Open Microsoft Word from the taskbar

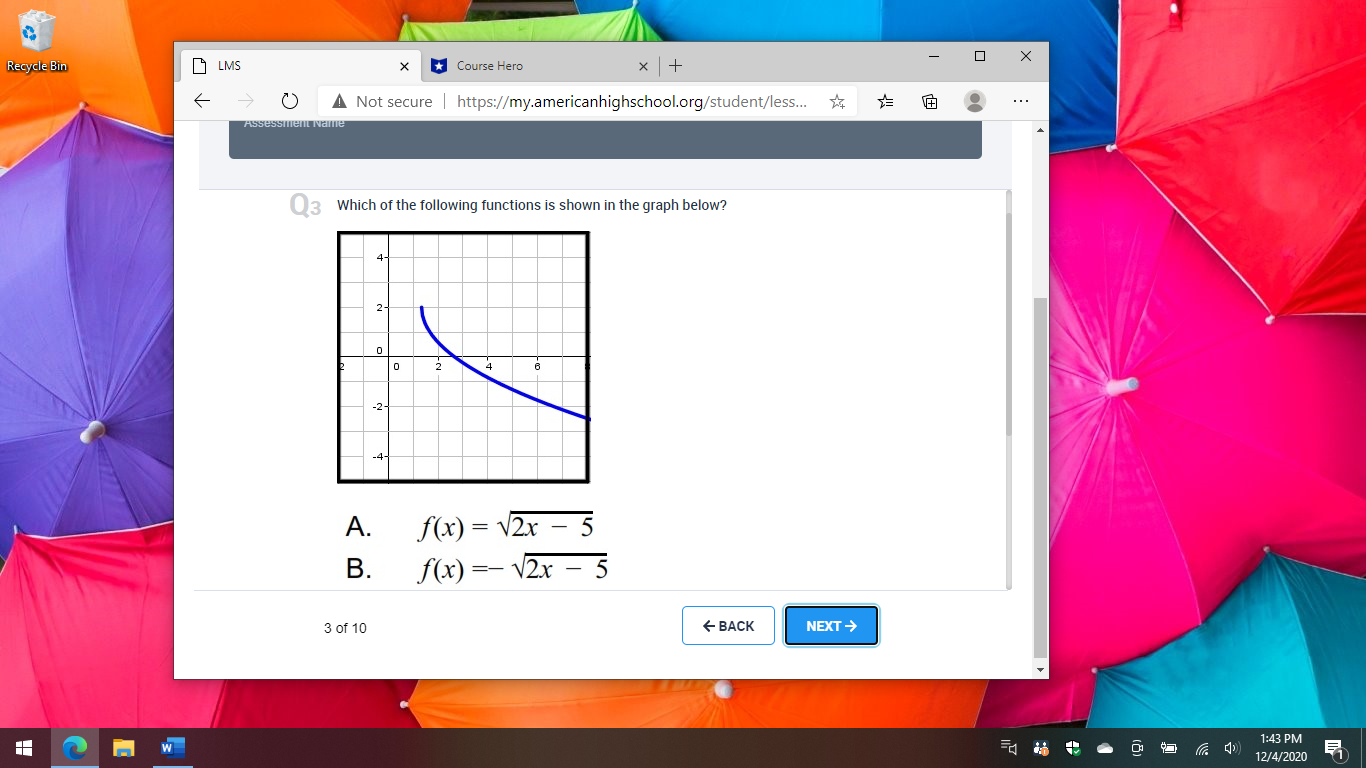pos(172,747)
